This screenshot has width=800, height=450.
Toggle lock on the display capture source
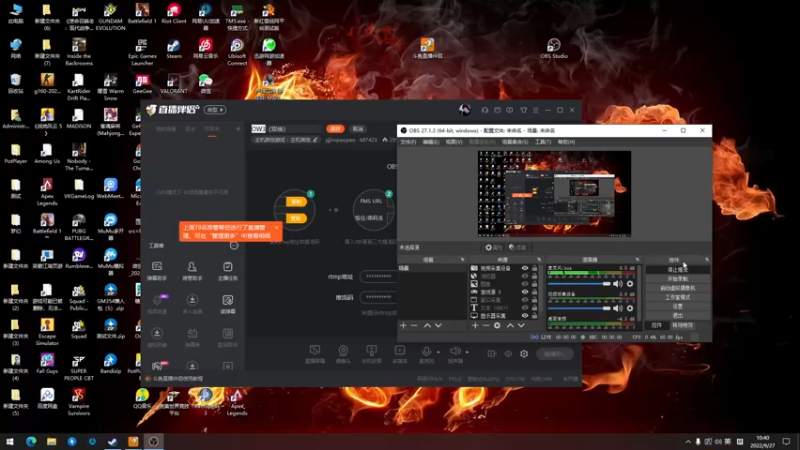(534, 315)
